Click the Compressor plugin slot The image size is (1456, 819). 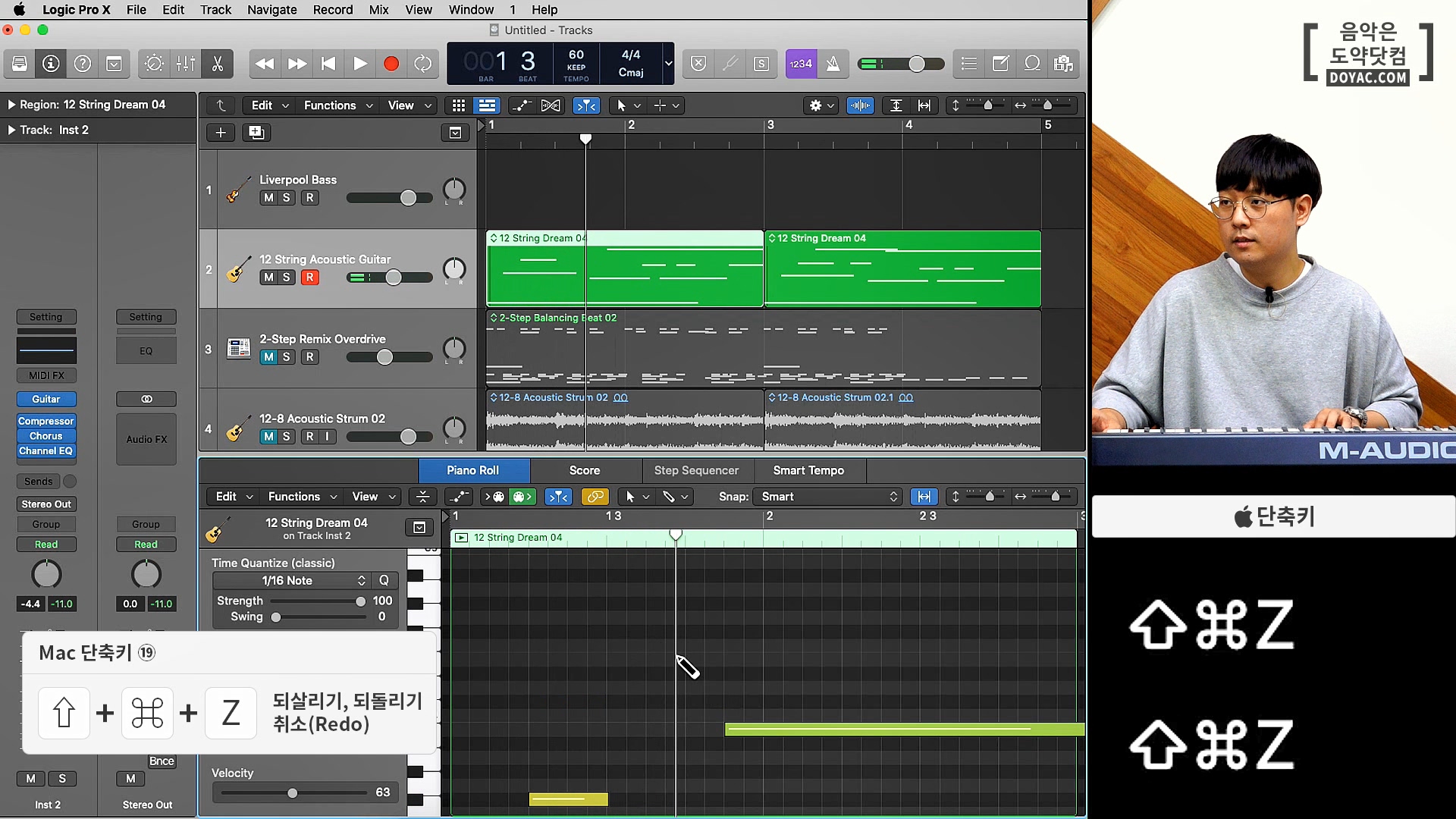click(46, 421)
